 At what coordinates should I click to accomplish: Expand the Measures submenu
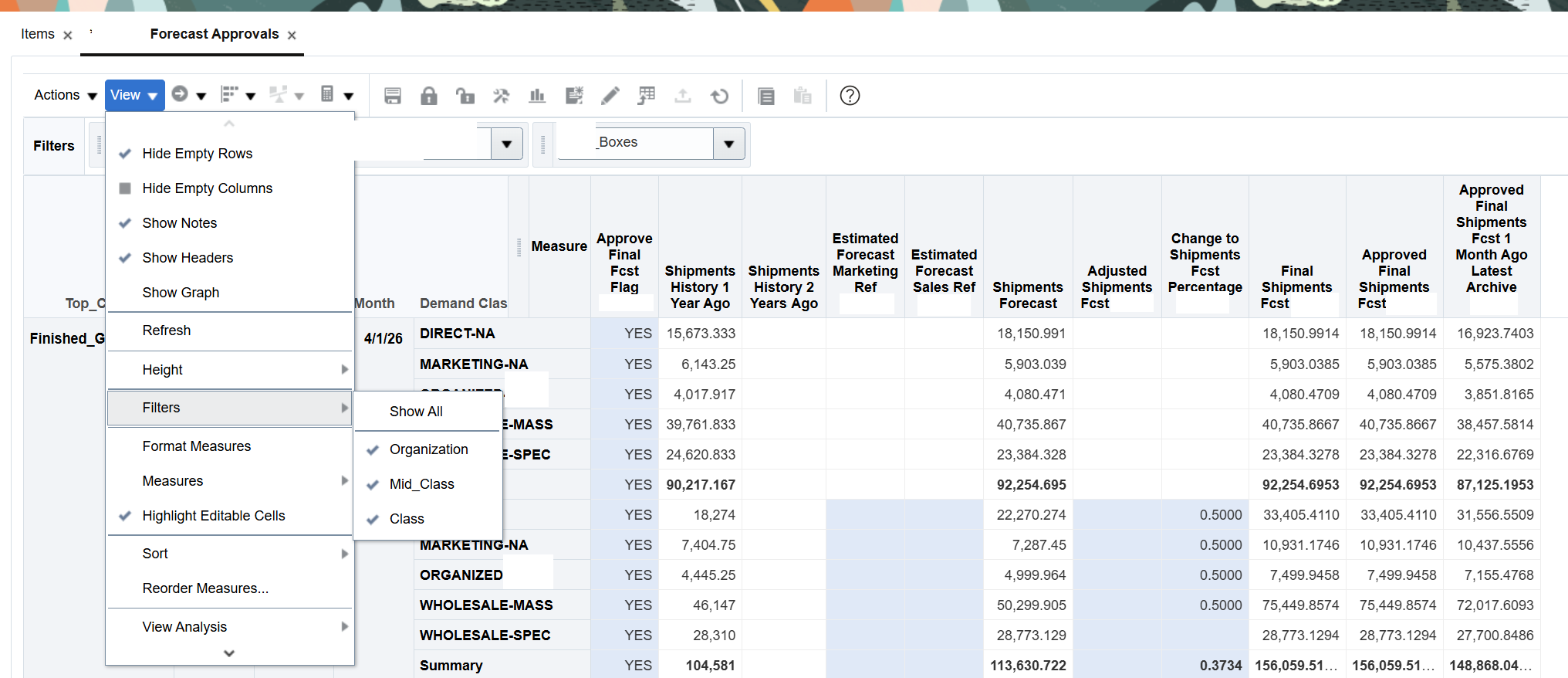point(173,481)
